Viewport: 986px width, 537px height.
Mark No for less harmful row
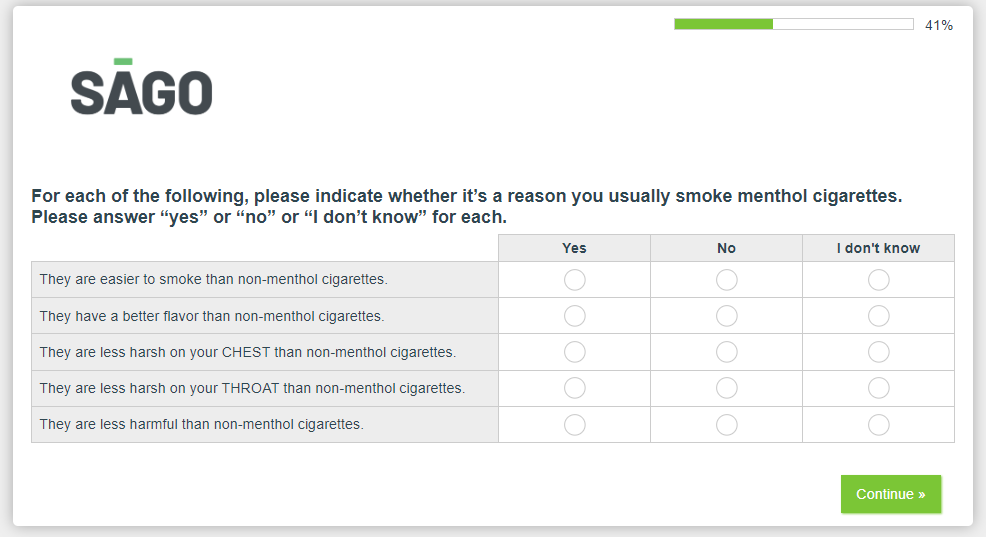pyautogui.click(x=726, y=425)
